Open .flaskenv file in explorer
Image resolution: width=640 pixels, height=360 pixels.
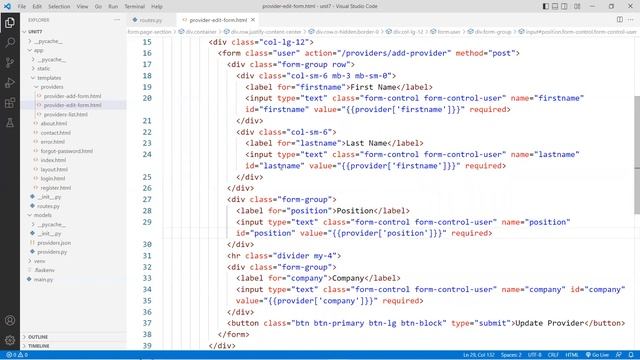pyautogui.click(x=44, y=270)
